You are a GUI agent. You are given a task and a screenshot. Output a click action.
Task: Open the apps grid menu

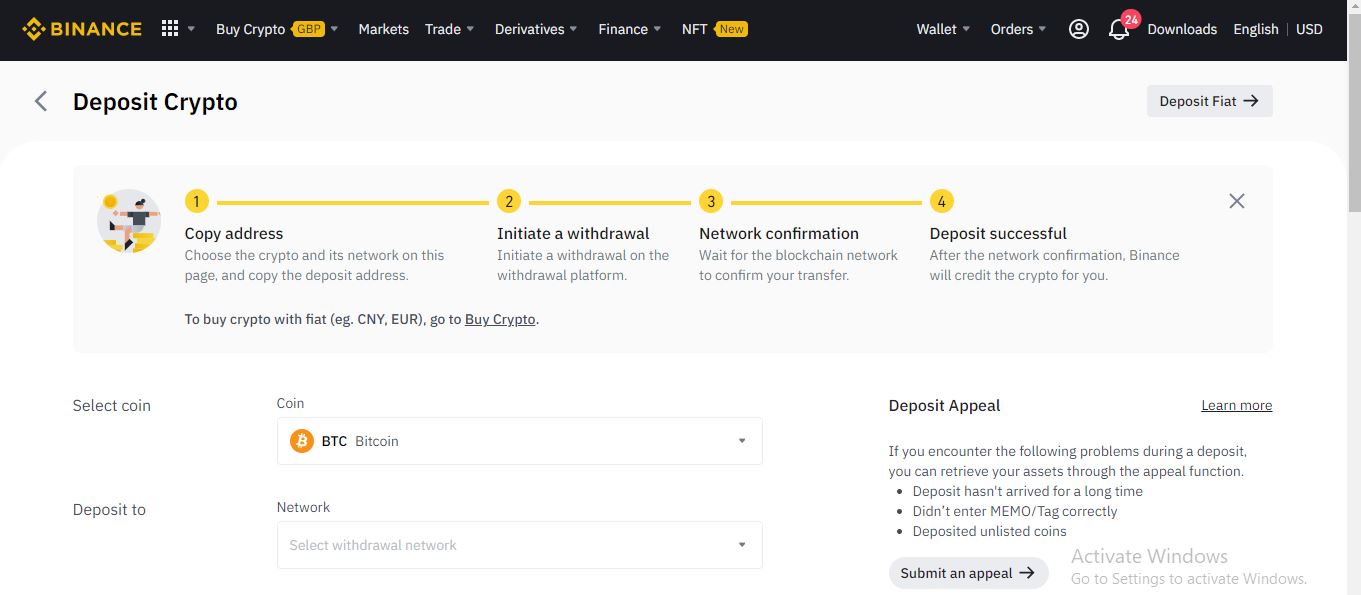(170, 29)
